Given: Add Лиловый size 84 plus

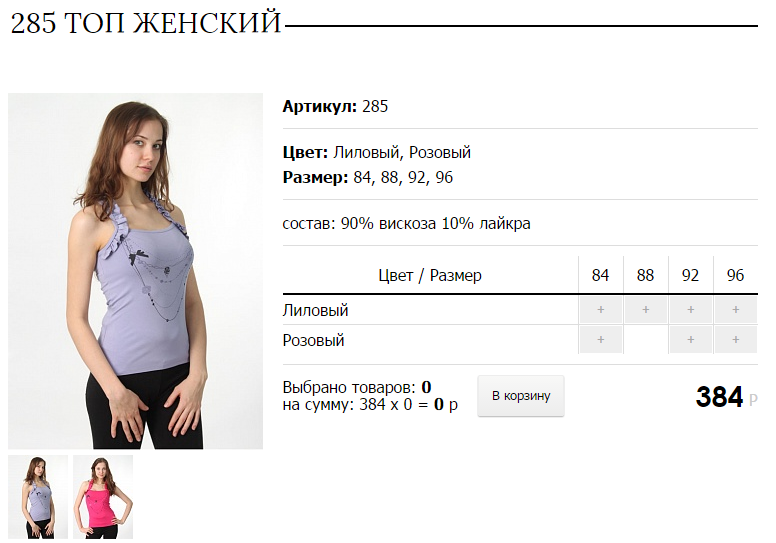Looking at the screenshot, I should click(x=600, y=310).
